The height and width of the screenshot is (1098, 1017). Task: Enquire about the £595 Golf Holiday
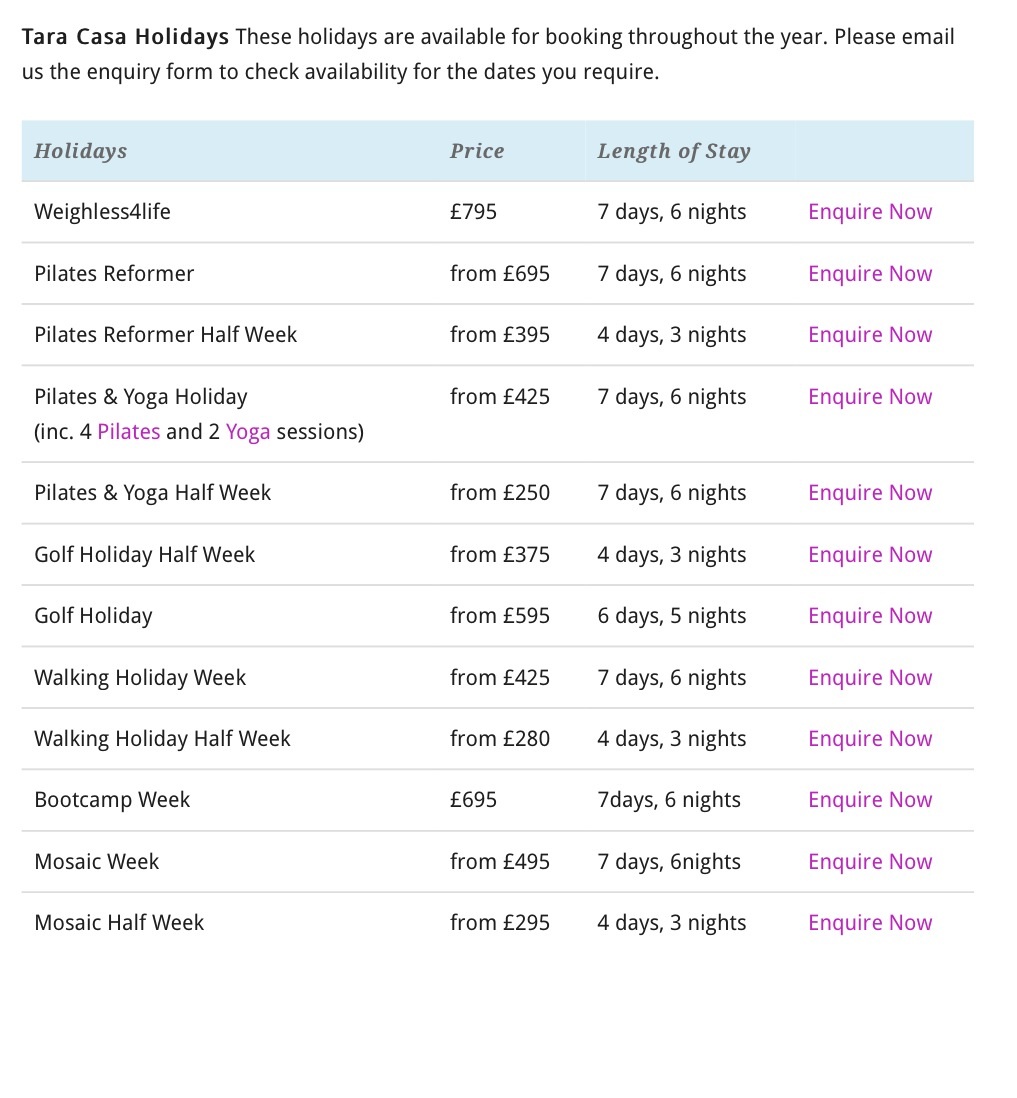pyautogui.click(x=869, y=616)
